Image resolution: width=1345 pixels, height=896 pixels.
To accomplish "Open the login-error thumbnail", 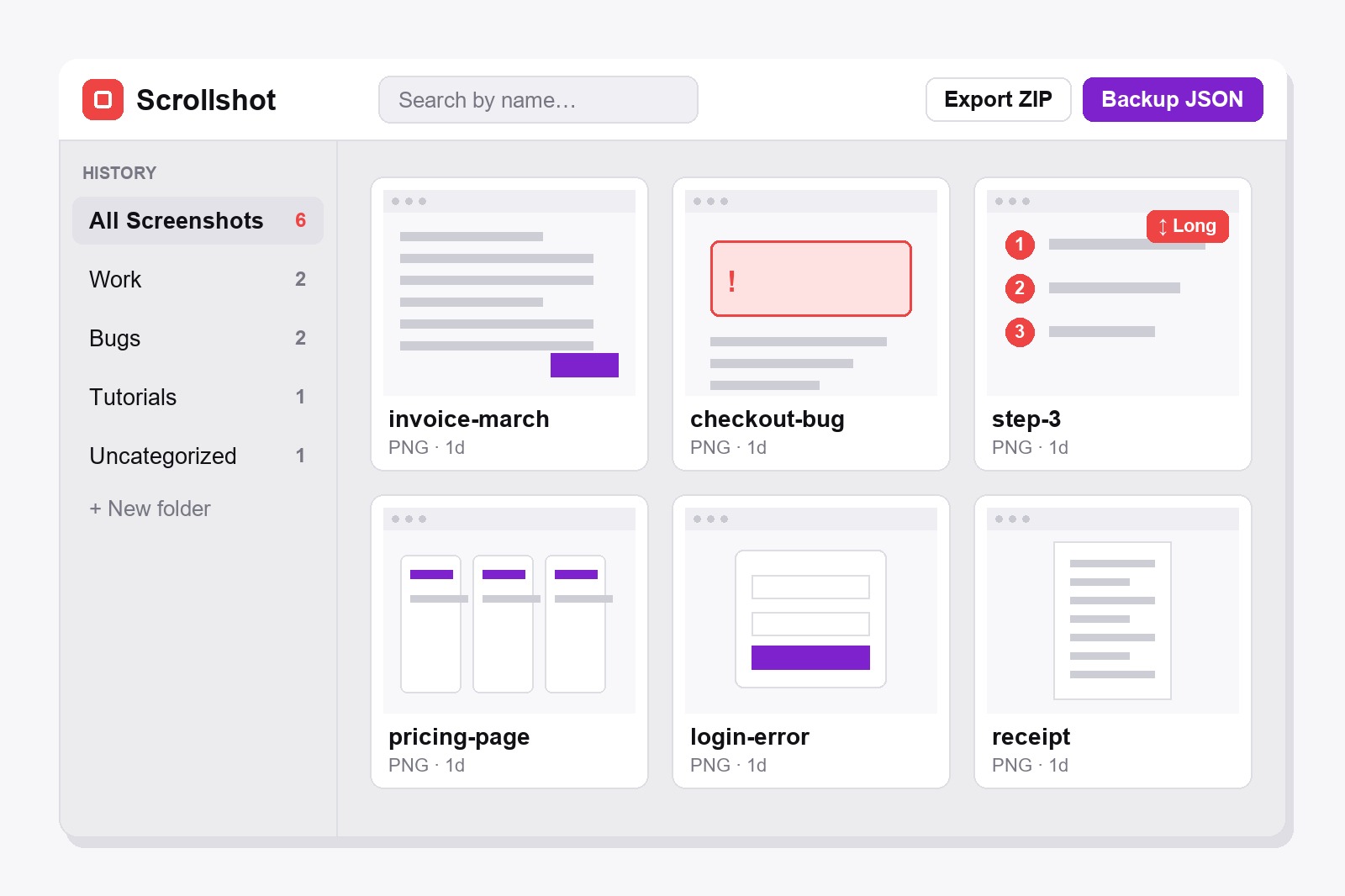I will click(x=811, y=610).
